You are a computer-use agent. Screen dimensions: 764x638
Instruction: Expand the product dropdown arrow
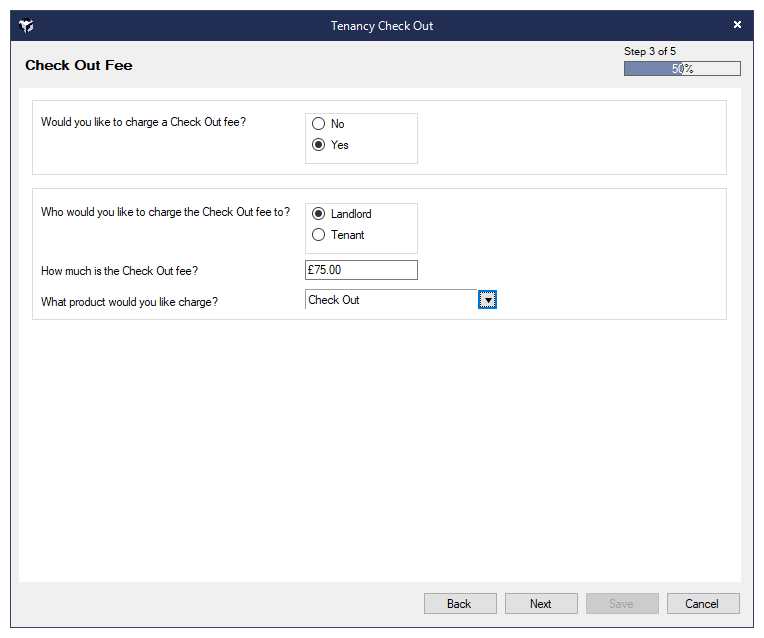pyautogui.click(x=487, y=300)
